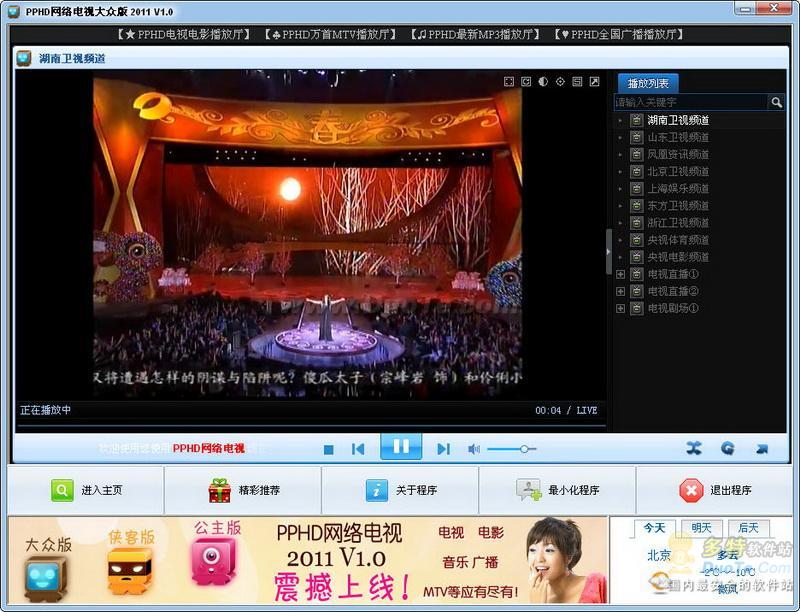Switch weather to 明天 tab
This screenshot has width=800, height=612.
point(702,528)
